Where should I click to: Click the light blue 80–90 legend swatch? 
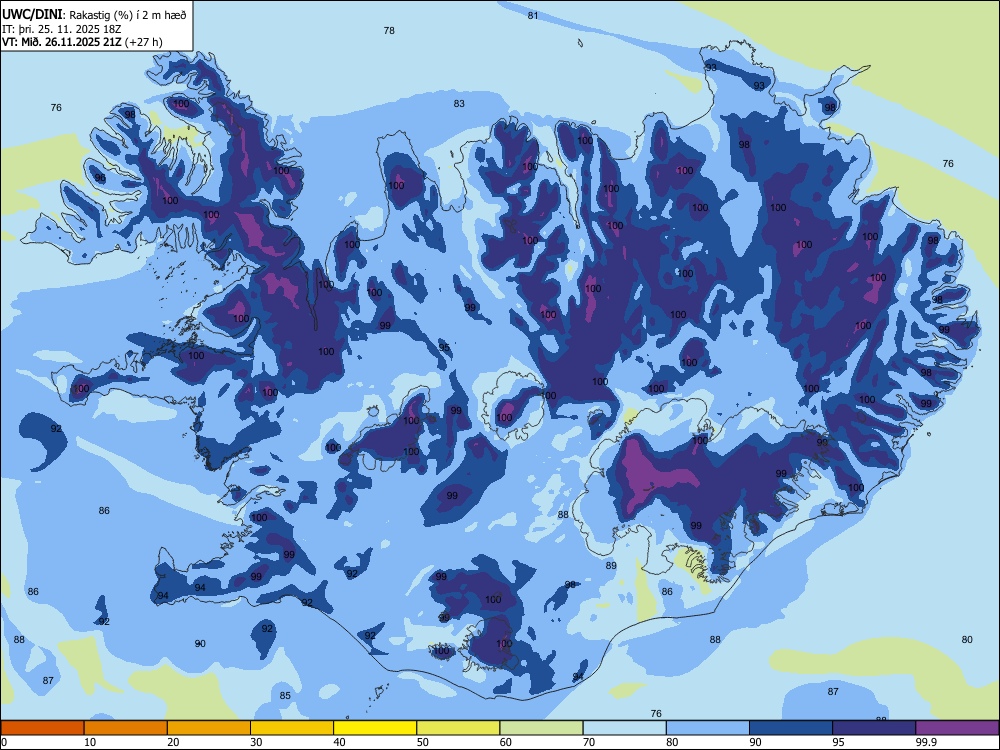[x=708, y=728]
